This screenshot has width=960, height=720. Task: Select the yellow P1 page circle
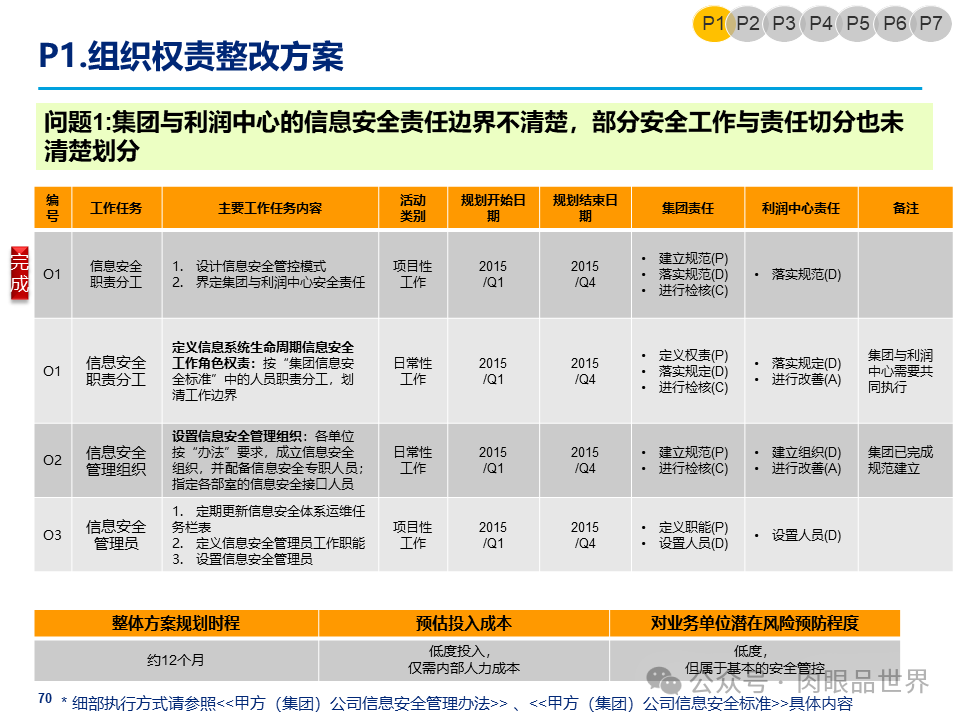(x=712, y=24)
